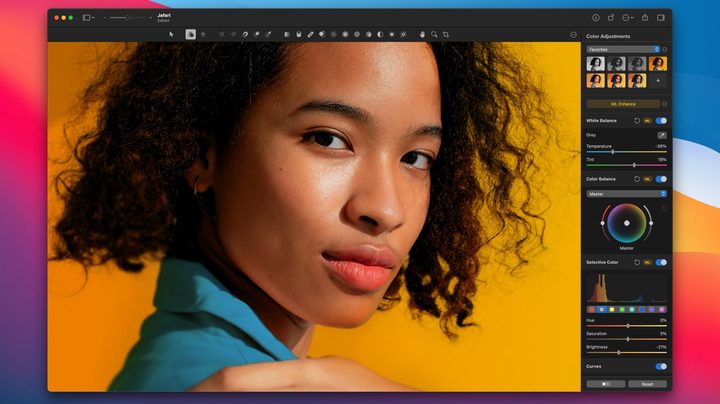Click the compare split-view button

click(606, 384)
